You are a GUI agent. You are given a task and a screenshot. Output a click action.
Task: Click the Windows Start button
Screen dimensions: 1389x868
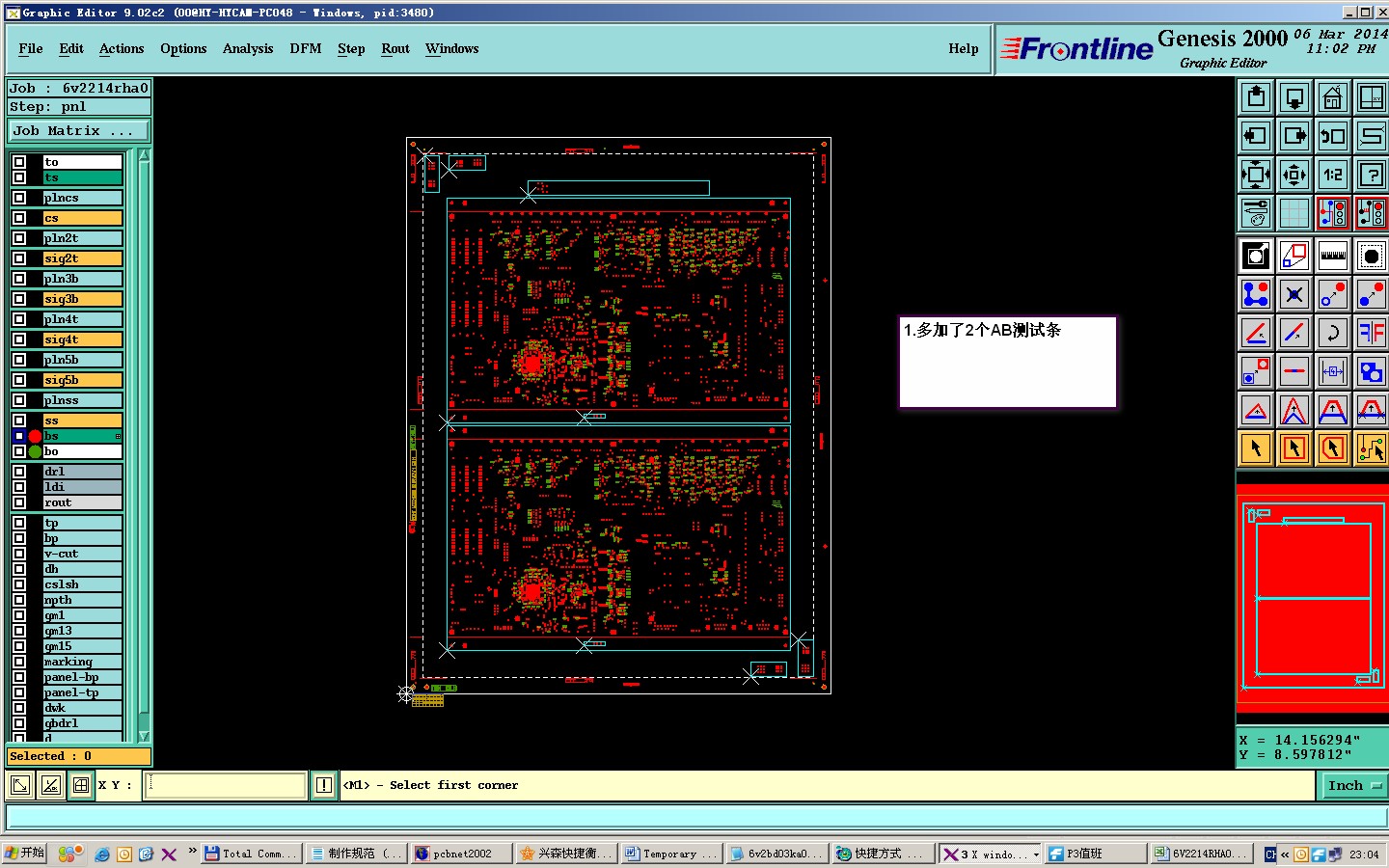pyautogui.click(x=24, y=854)
